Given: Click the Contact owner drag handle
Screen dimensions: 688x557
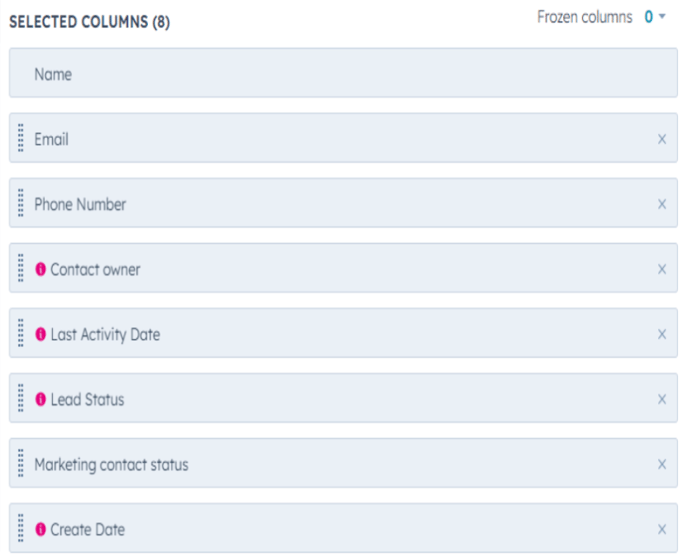Looking at the screenshot, I should [x=21, y=269].
